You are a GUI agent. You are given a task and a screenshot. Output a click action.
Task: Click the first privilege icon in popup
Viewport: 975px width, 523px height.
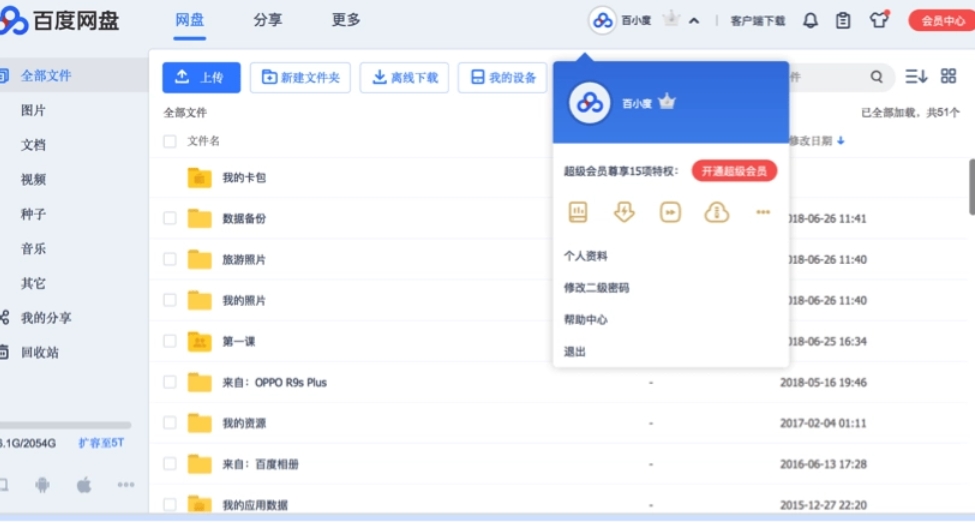578,212
